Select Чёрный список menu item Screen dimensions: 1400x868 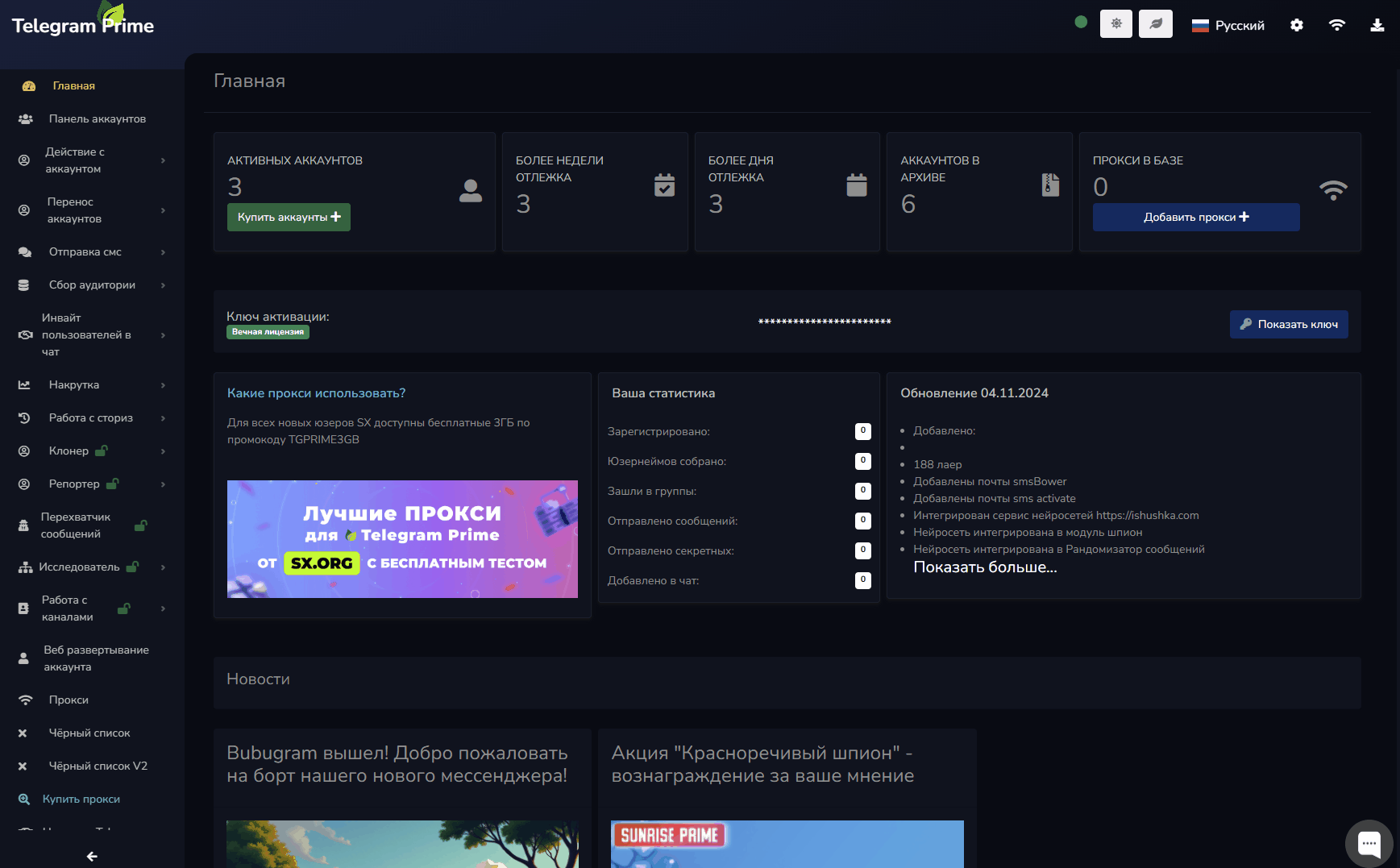click(89, 733)
